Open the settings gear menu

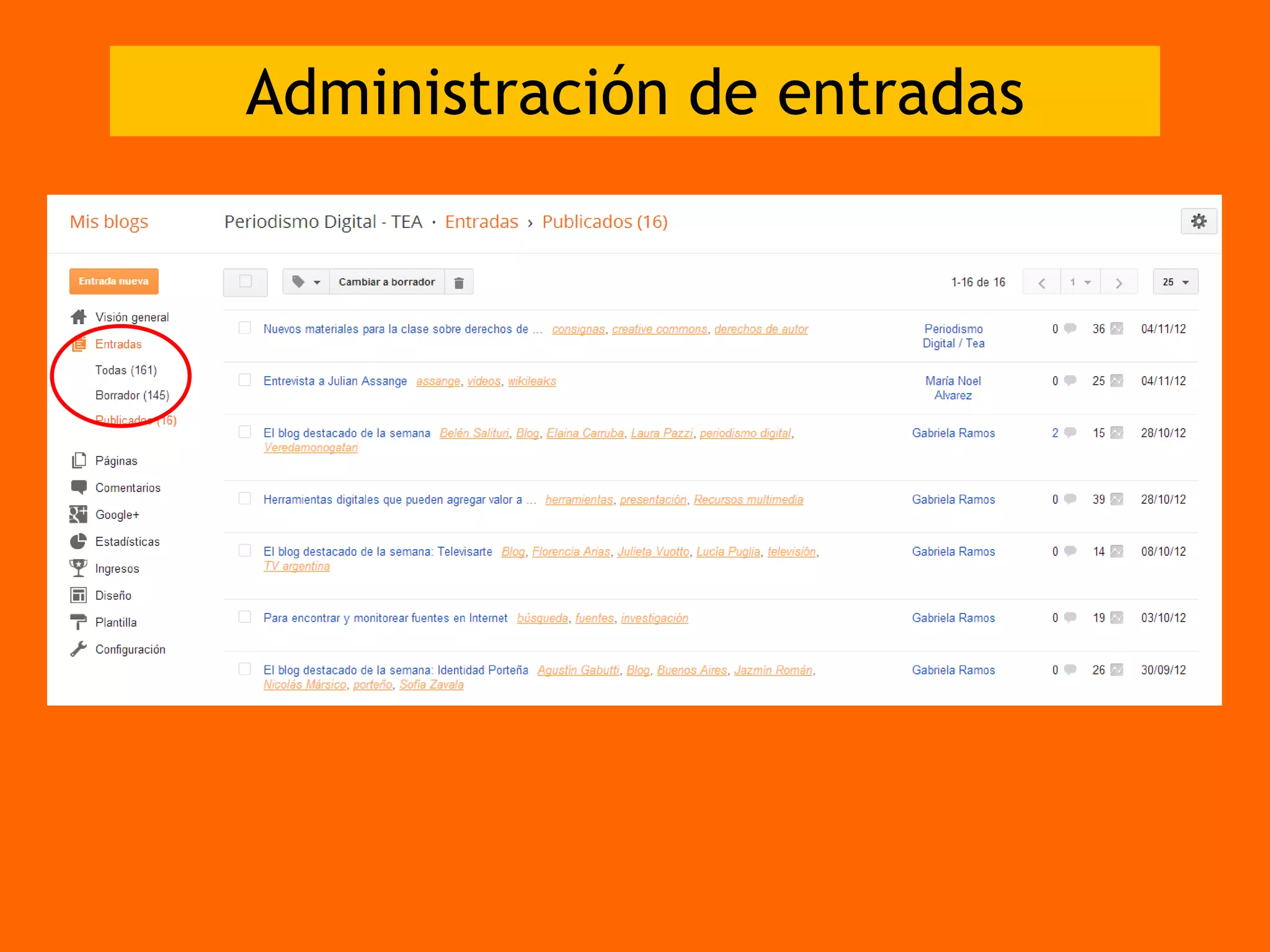[x=1199, y=221]
